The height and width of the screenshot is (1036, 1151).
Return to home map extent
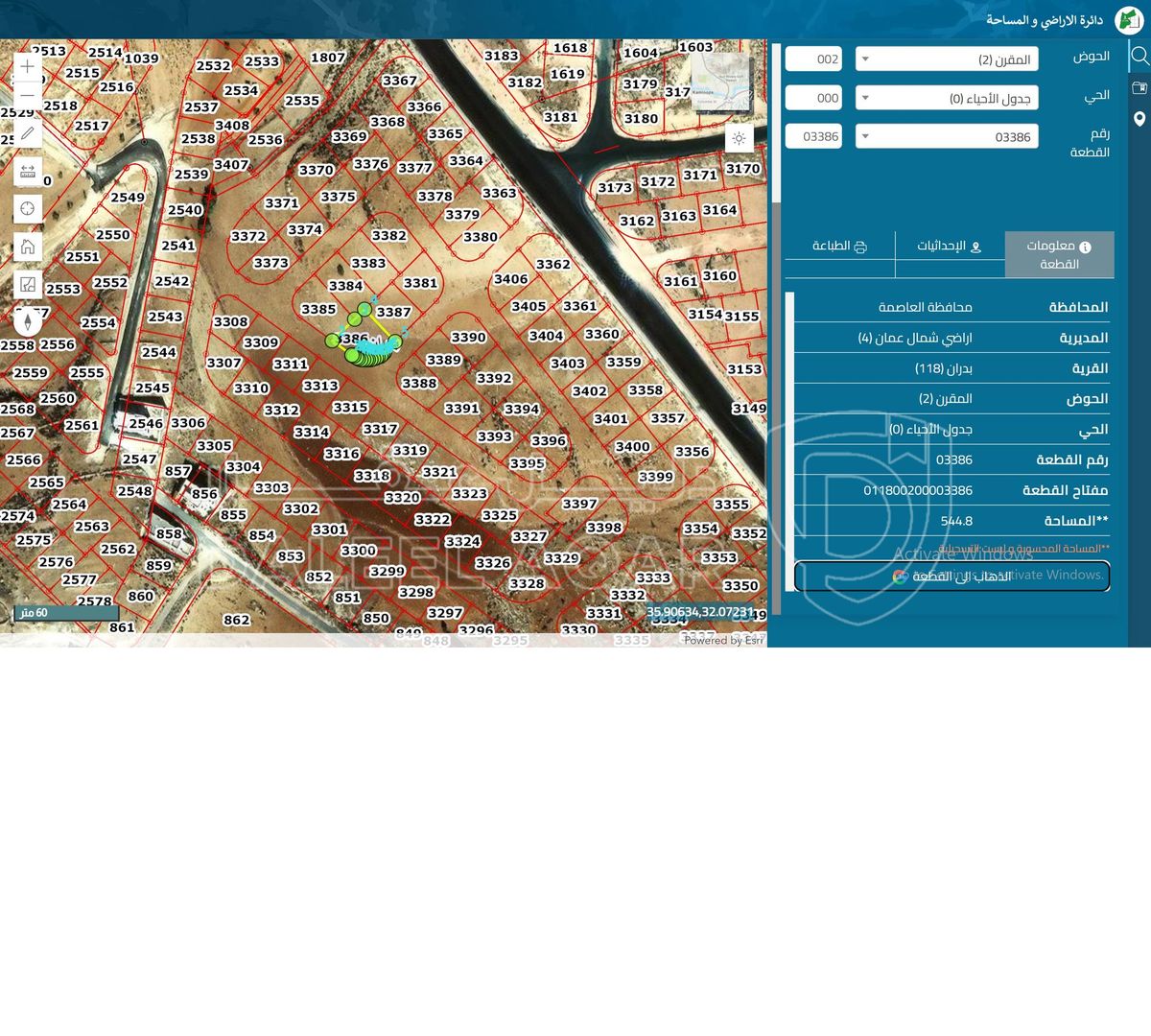pyautogui.click(x=27, y=247)
